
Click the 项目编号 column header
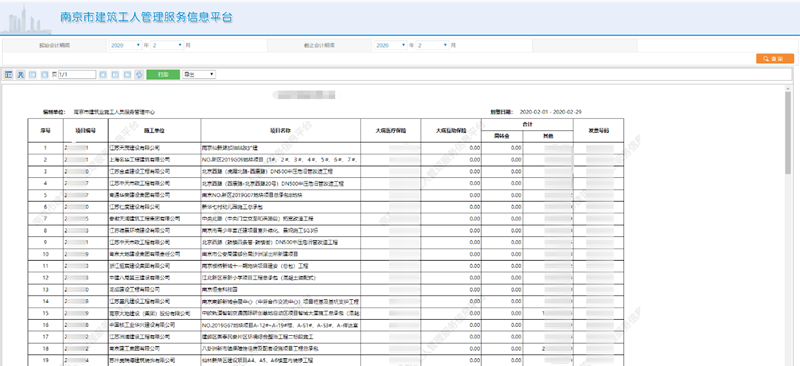pyautogui.click(x=86, y=131)
